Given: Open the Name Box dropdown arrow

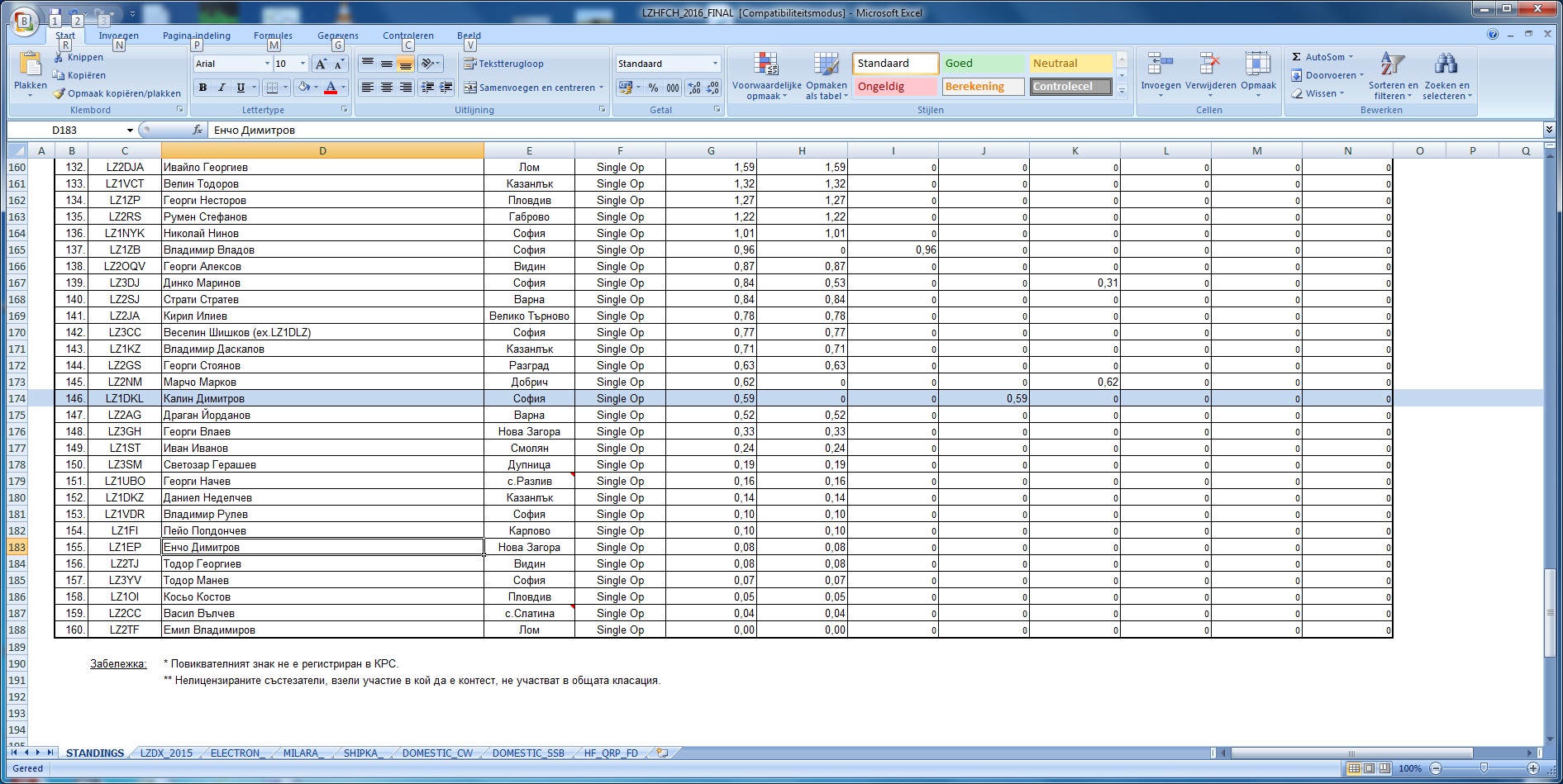Looking at the screenshot, I should click(130, 131).
